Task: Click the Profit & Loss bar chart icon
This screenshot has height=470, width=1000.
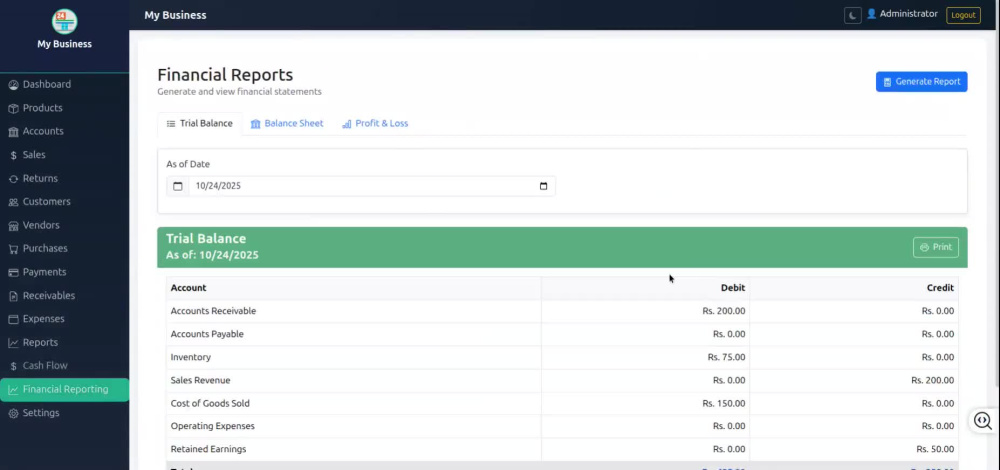Action: 347,124
